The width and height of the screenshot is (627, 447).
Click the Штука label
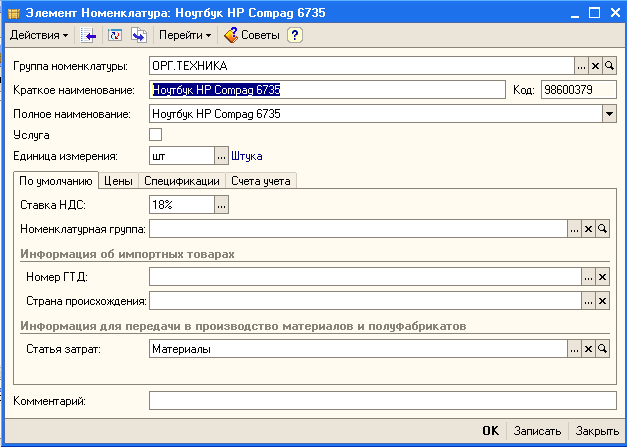247,156
